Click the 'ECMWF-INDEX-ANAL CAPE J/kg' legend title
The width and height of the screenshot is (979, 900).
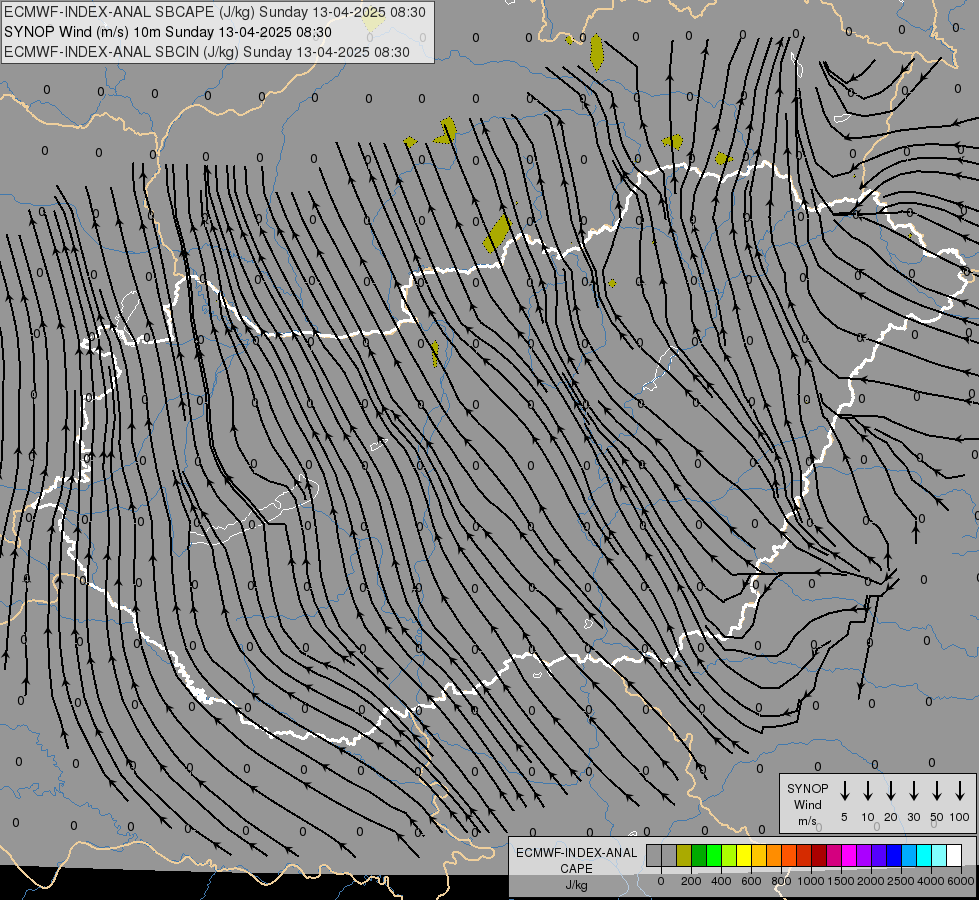[x=576, y=869]
